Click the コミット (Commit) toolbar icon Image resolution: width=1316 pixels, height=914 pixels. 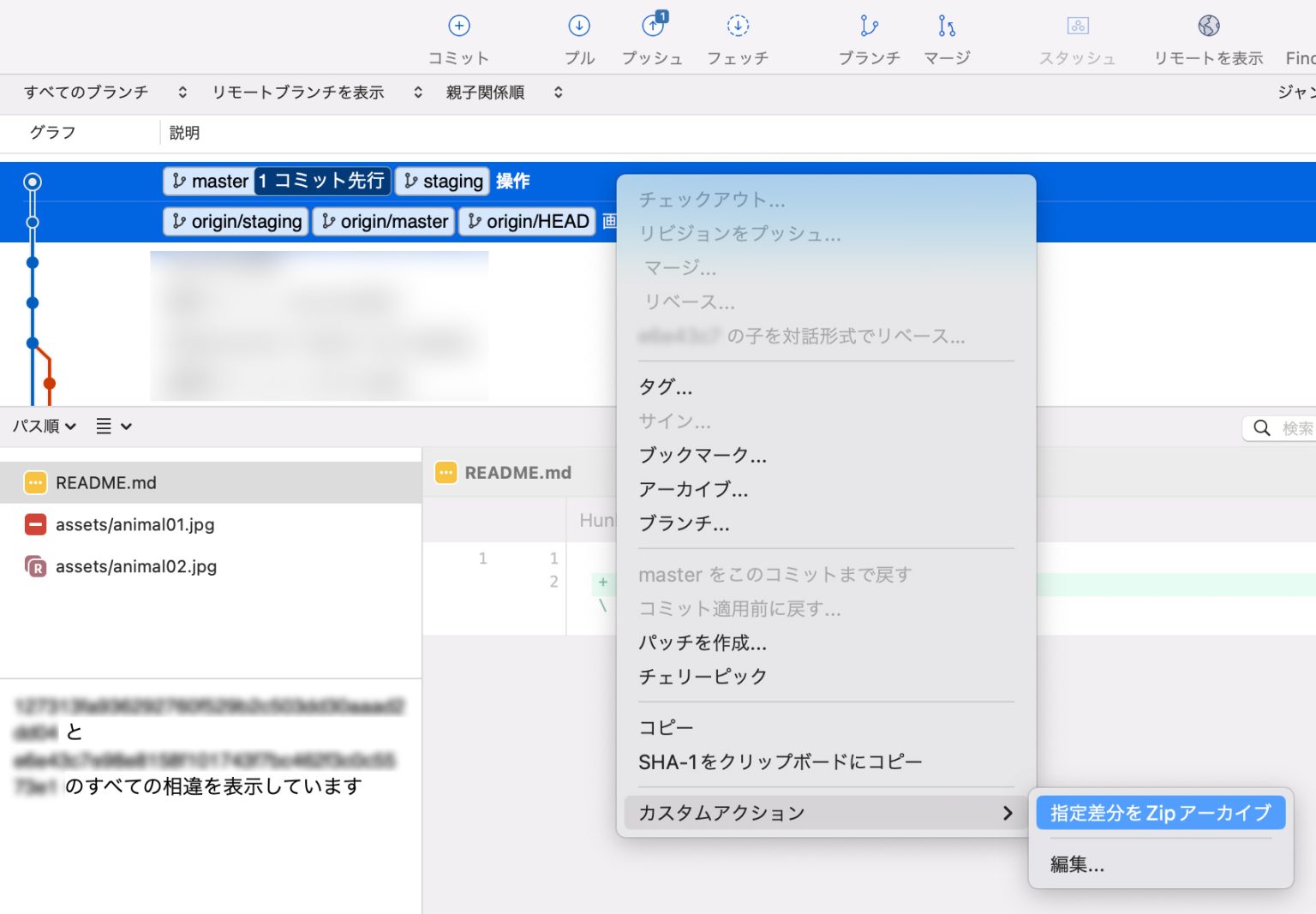(x=459, y=36)
